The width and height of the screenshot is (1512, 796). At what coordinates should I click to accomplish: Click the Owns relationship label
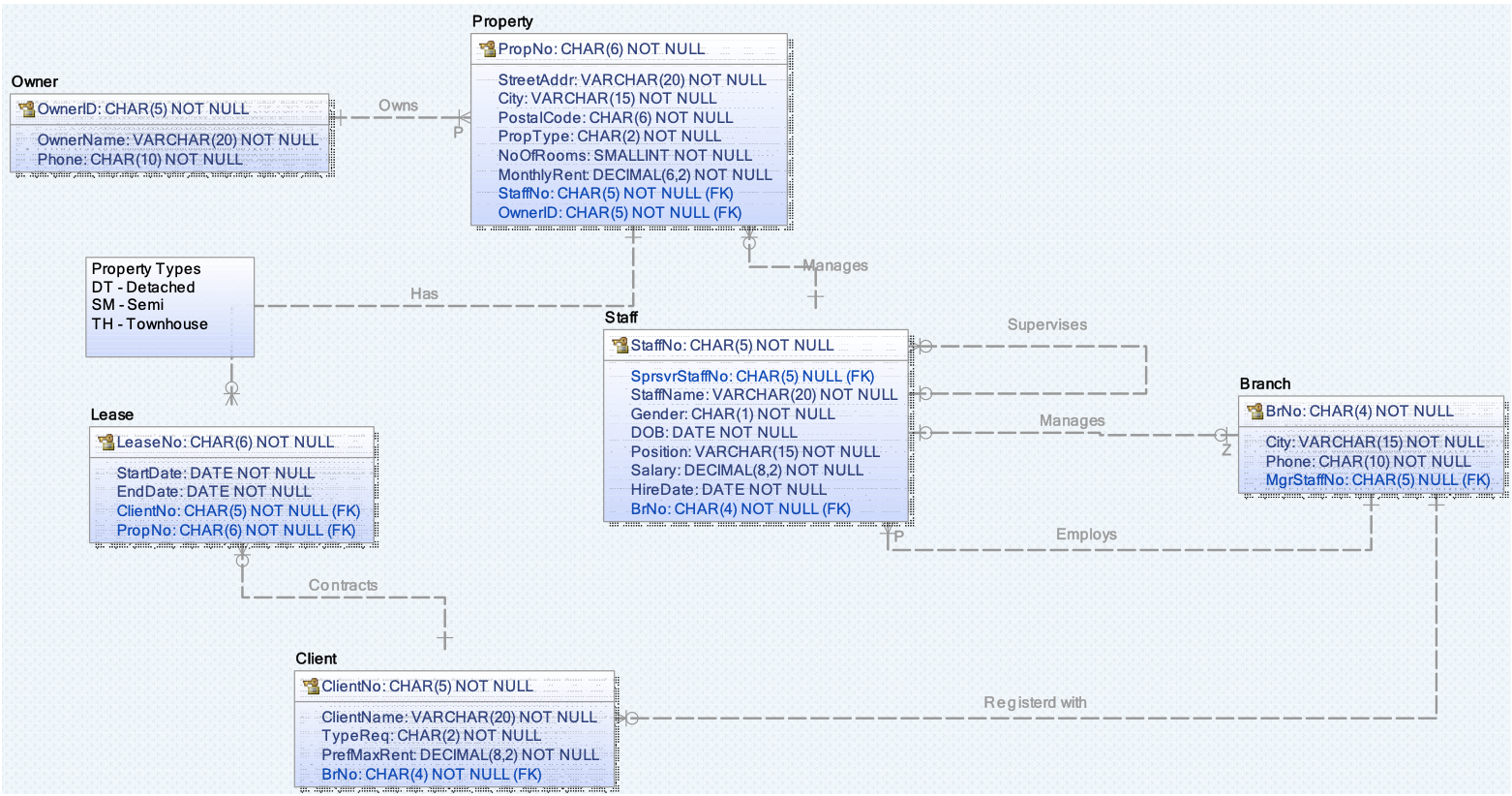400,106
